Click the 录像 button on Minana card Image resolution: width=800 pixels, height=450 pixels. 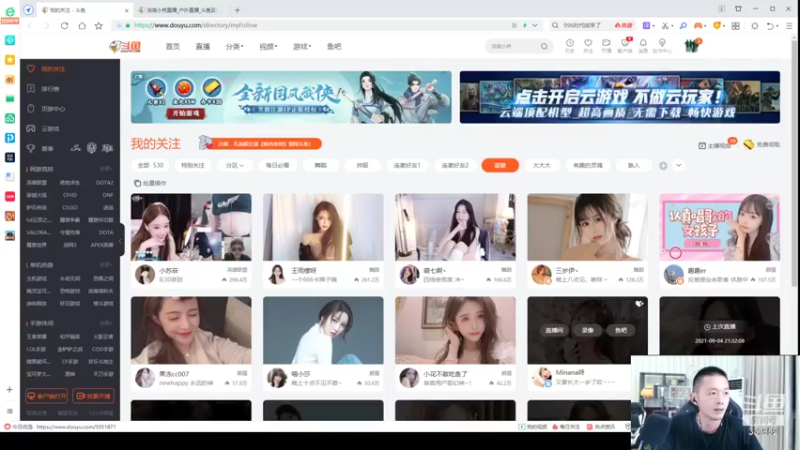(587, 331)
